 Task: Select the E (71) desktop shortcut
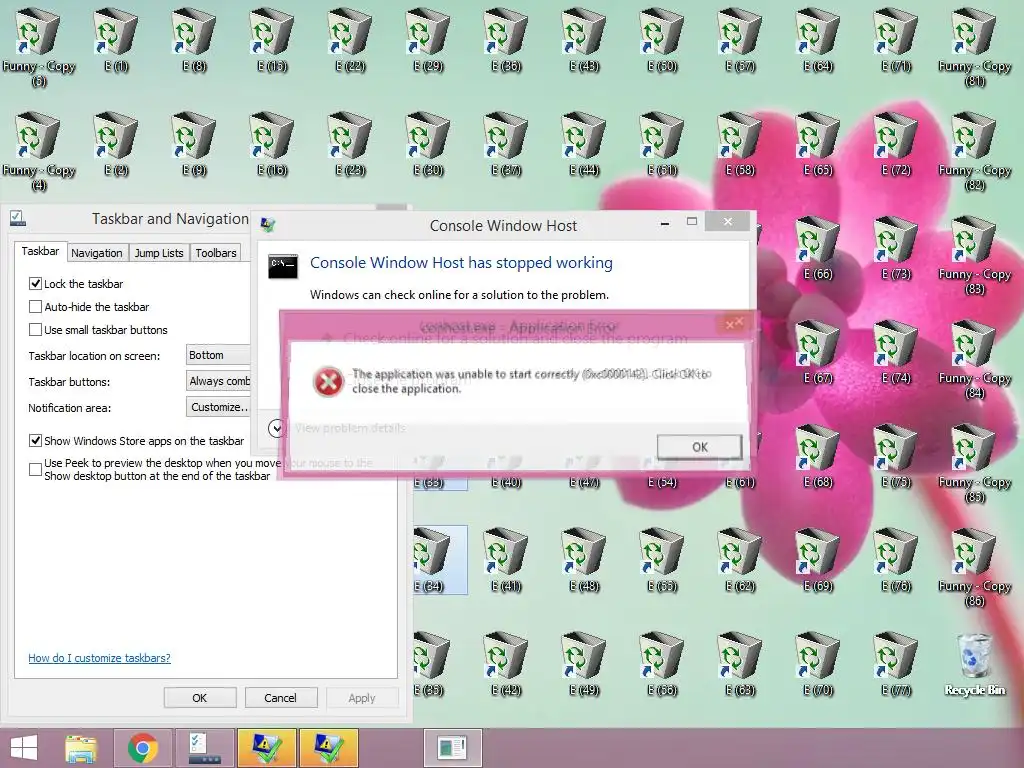[x=896, y=39]
